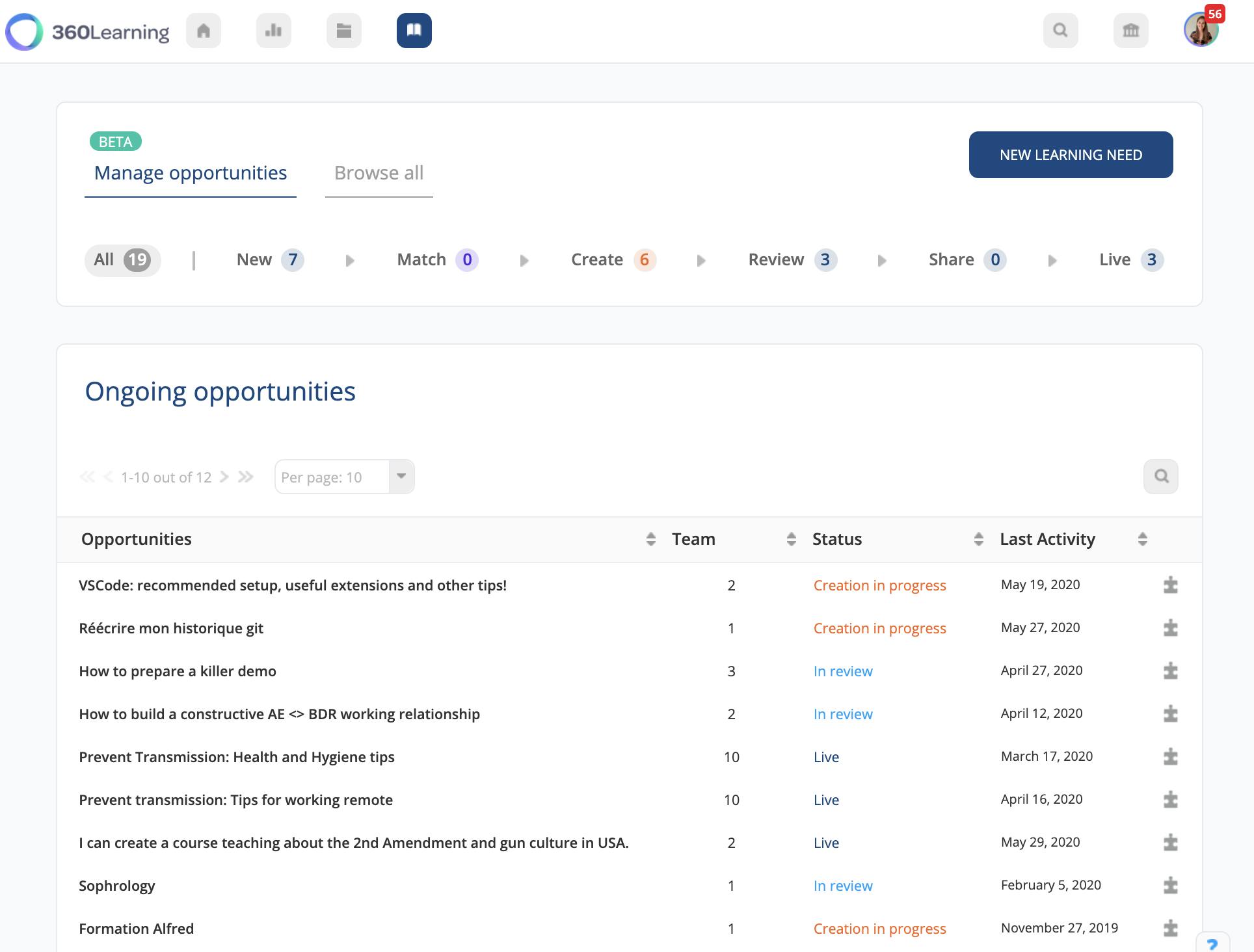Click the table search icon above list
This screenshot has width=1254, height=952.
pos(1161,477)
